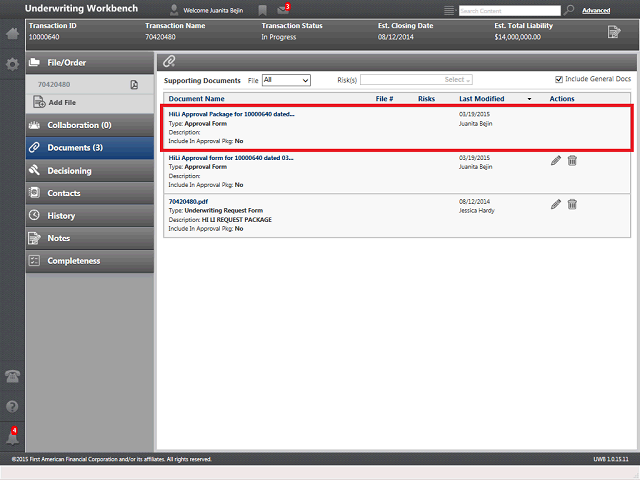Viewport: 640px width, 480px height.
Task: Click the edit transaction note icon
Action: coord(613,32)
